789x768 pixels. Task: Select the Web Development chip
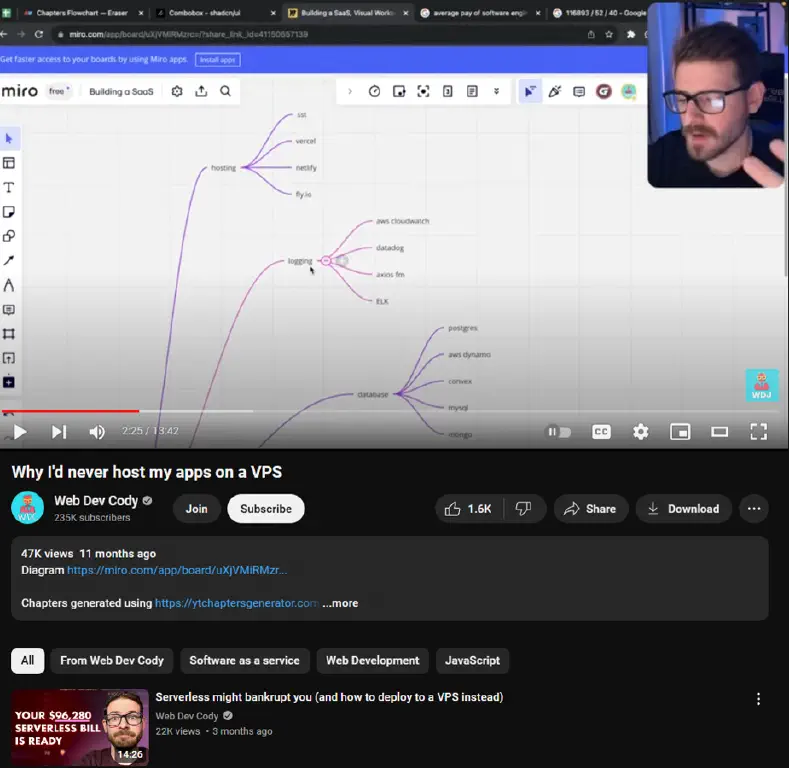click(372, 660)
